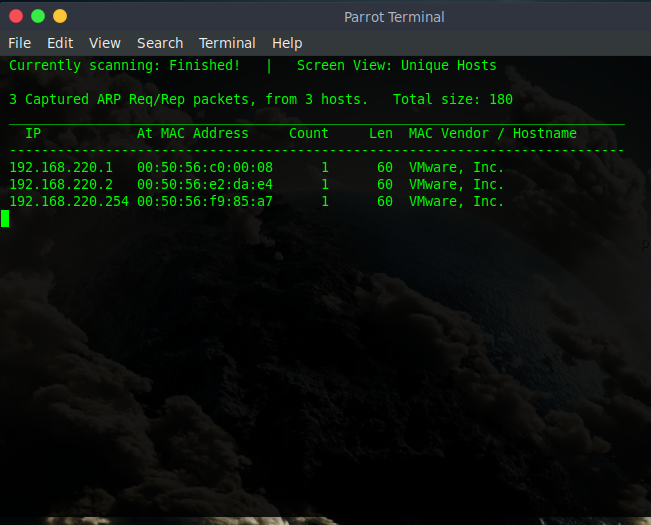Click the yellow window button

pyautogui.click(x=60, y=16)
